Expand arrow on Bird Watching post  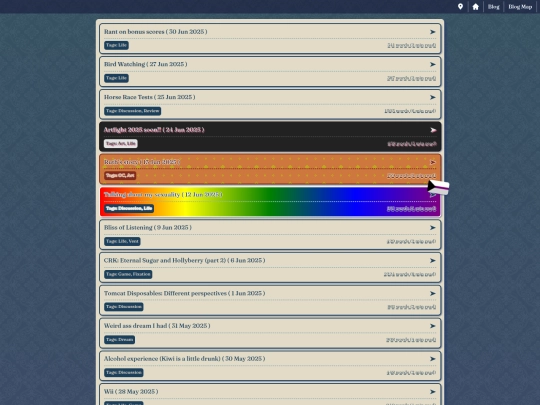click(433, 64)
